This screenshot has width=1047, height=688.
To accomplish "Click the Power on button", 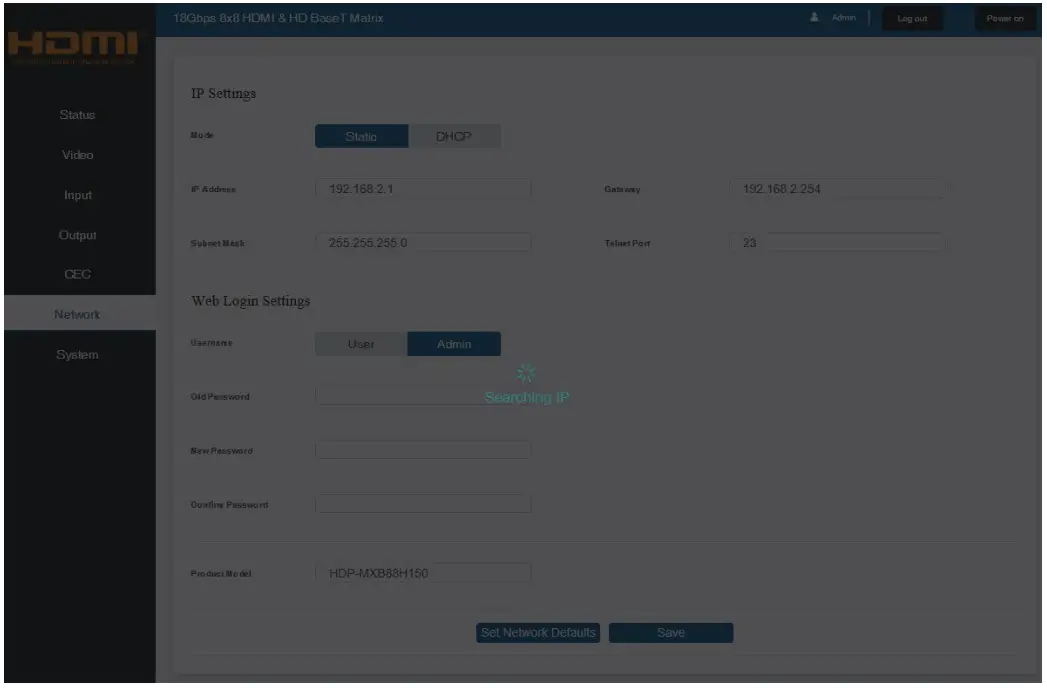I will click(x=1005, y=19).
